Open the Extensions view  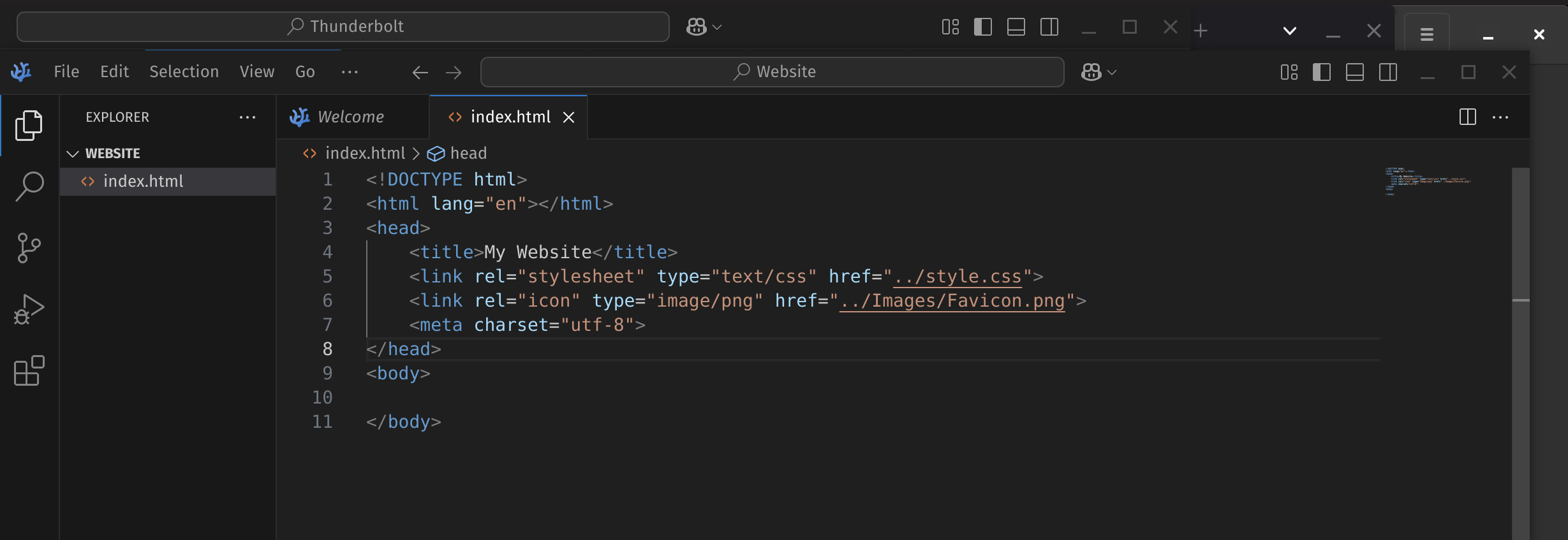pos(29,370)
